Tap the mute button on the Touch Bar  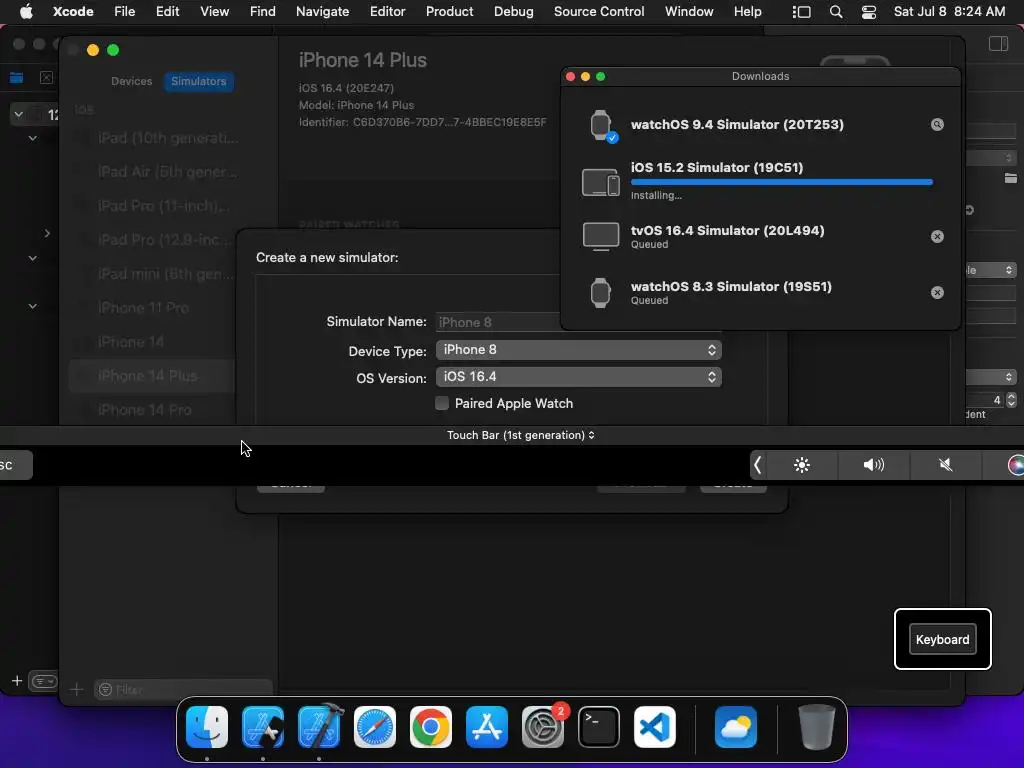[945, 465]
